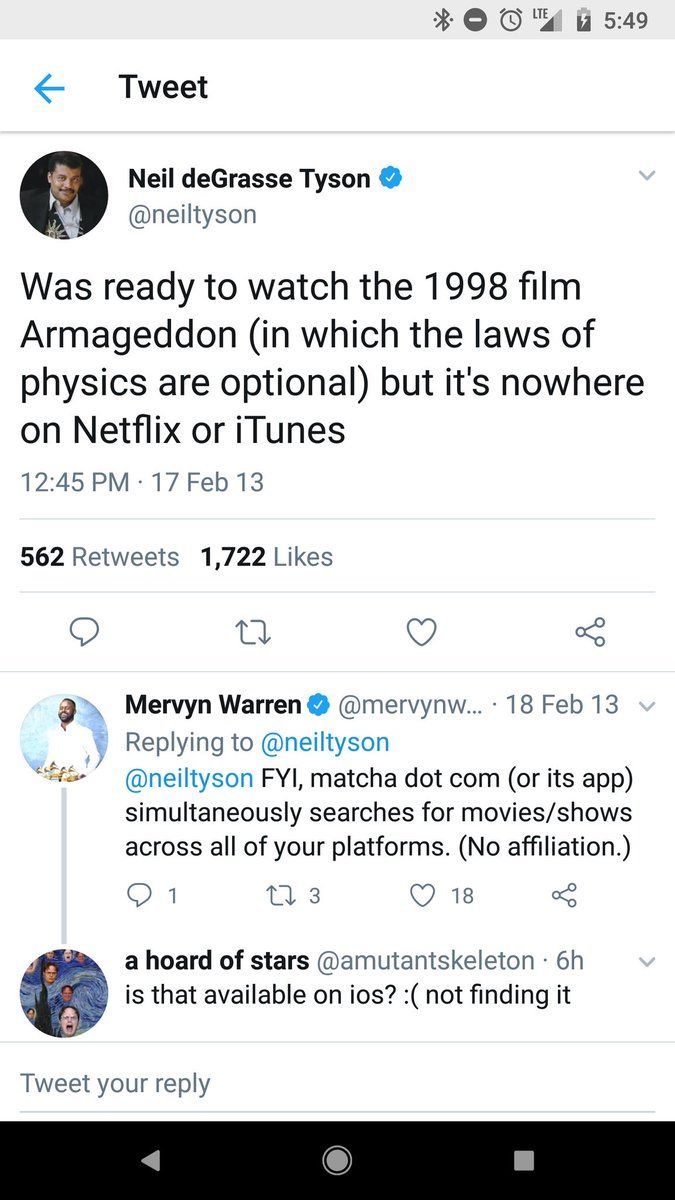This screenshot has height=1200, width=675.
Task: Tap the Android recent apps square button
Action: coord(524,1160)
